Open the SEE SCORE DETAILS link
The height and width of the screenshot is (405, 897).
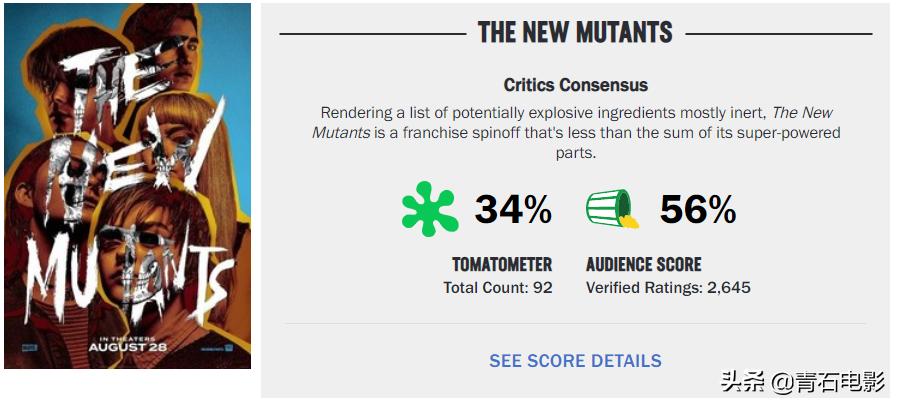pos(575,361)
